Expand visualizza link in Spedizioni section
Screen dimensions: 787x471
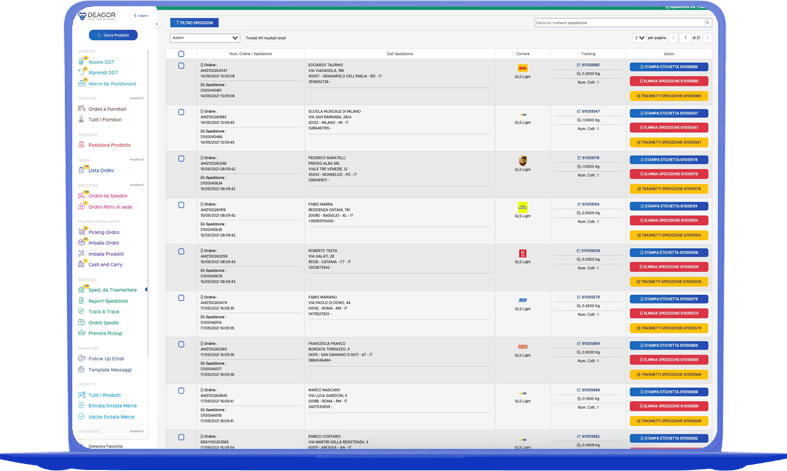(x=137, y=184)
